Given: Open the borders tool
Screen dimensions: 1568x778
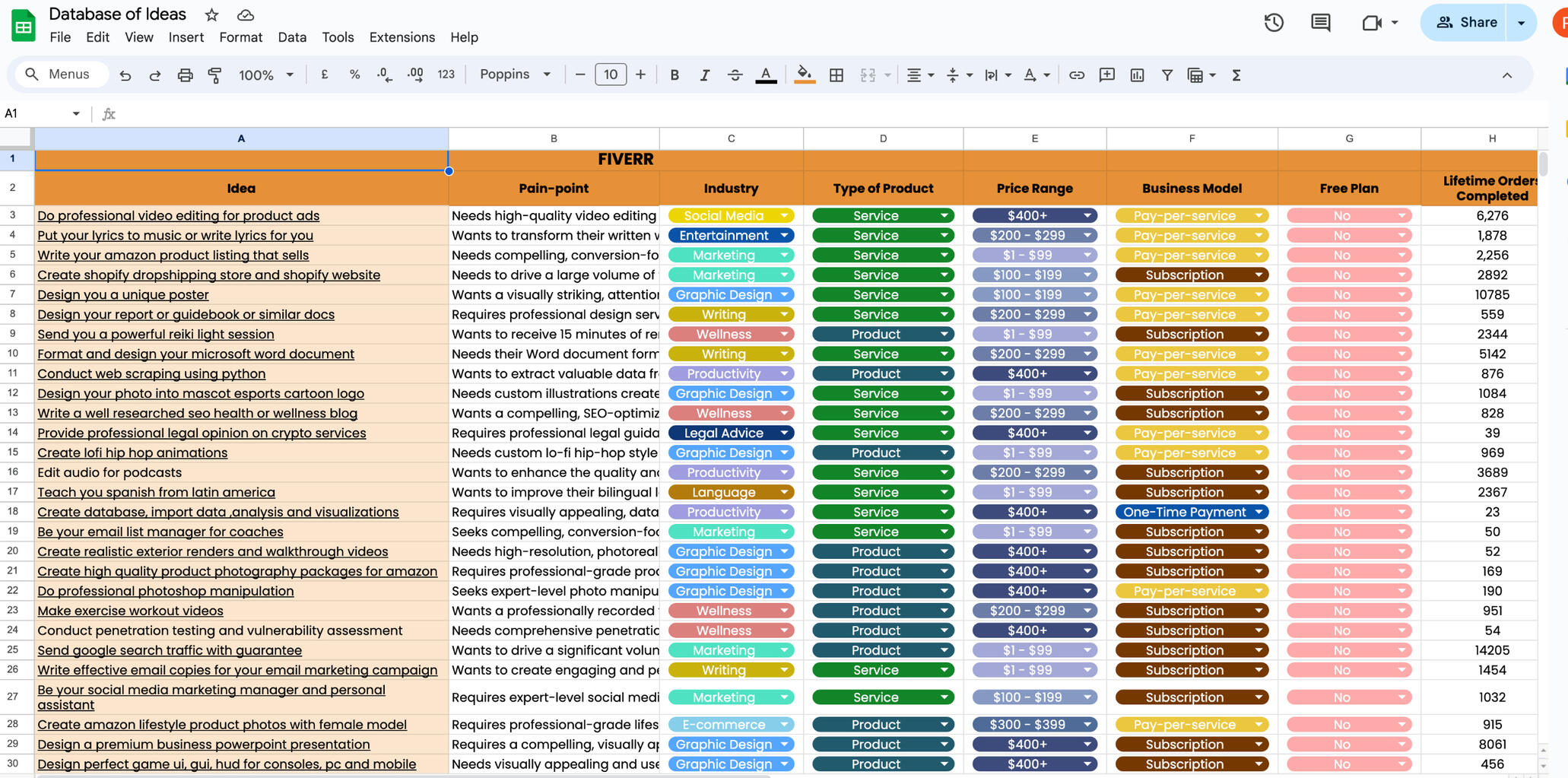Looking at the screenshot, I should [836, 75].
